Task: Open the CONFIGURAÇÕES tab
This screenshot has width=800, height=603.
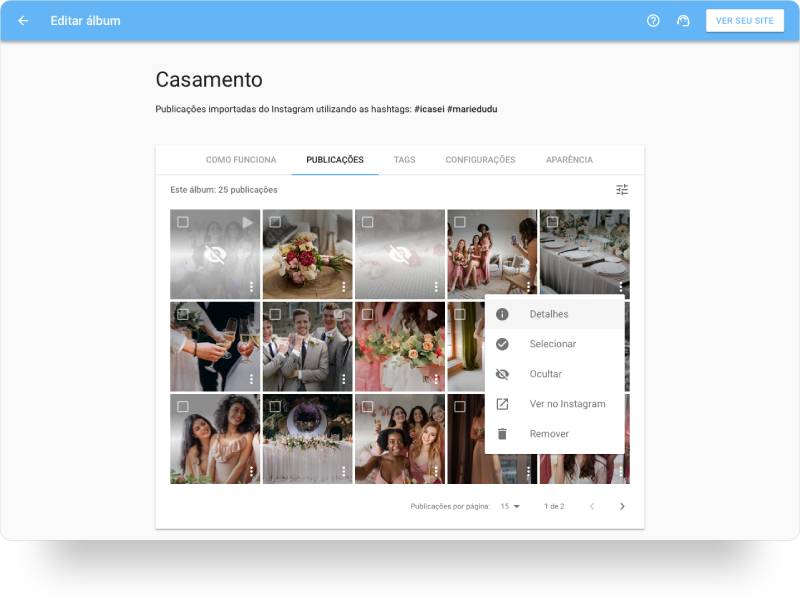Action: 482,159
